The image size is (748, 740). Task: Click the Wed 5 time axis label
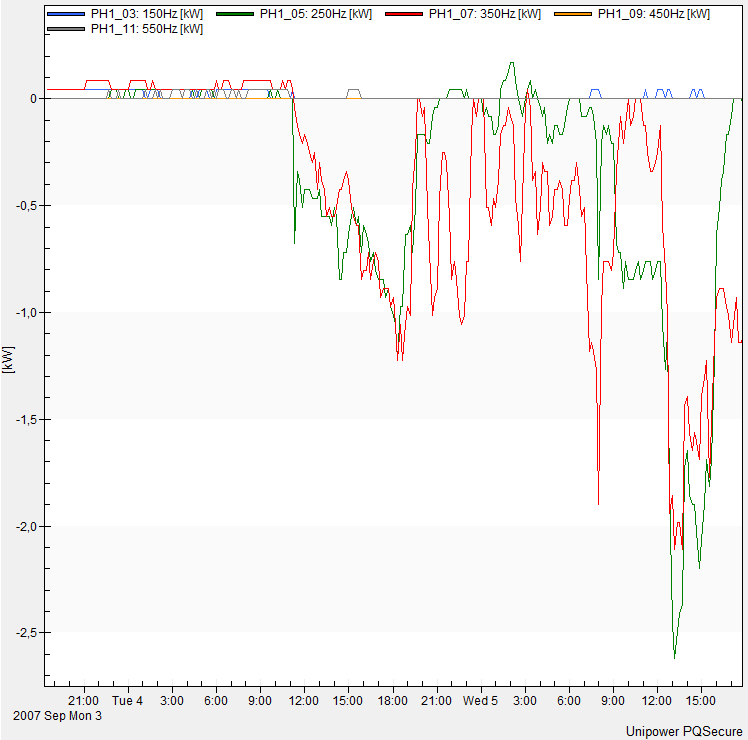(x=480, y=701)
